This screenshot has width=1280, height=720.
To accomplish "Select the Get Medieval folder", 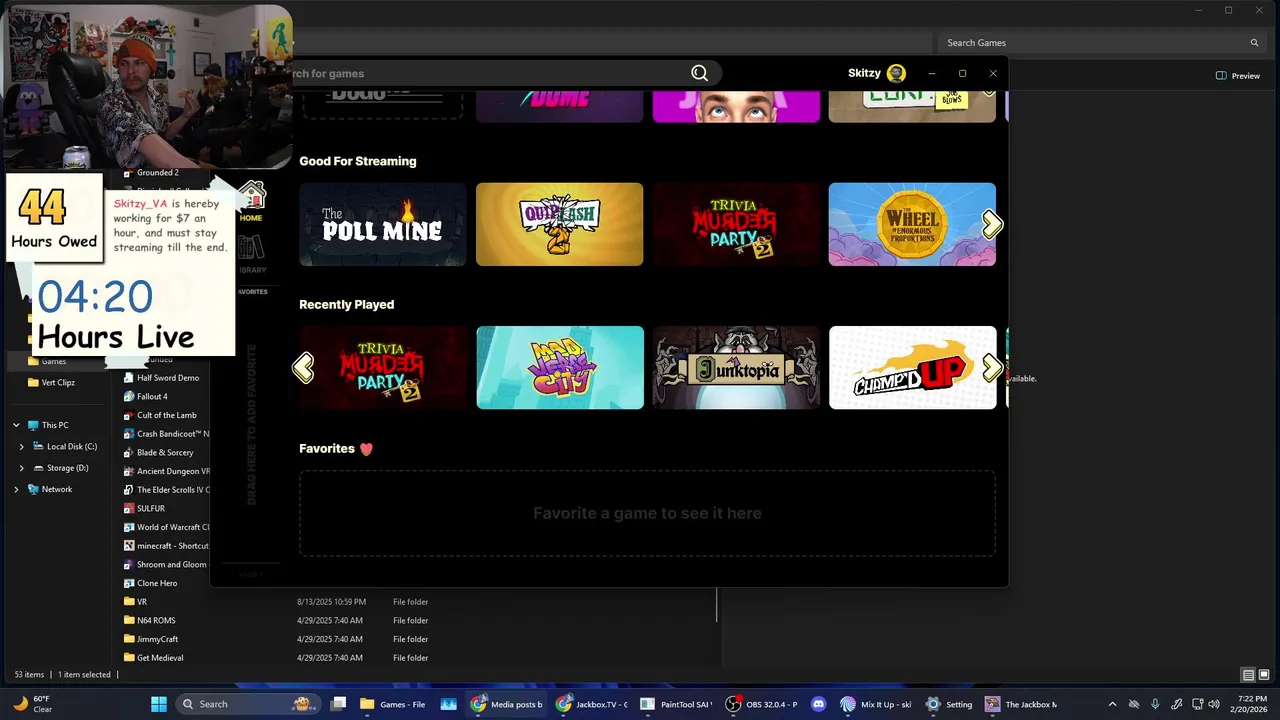I will 152,658.
